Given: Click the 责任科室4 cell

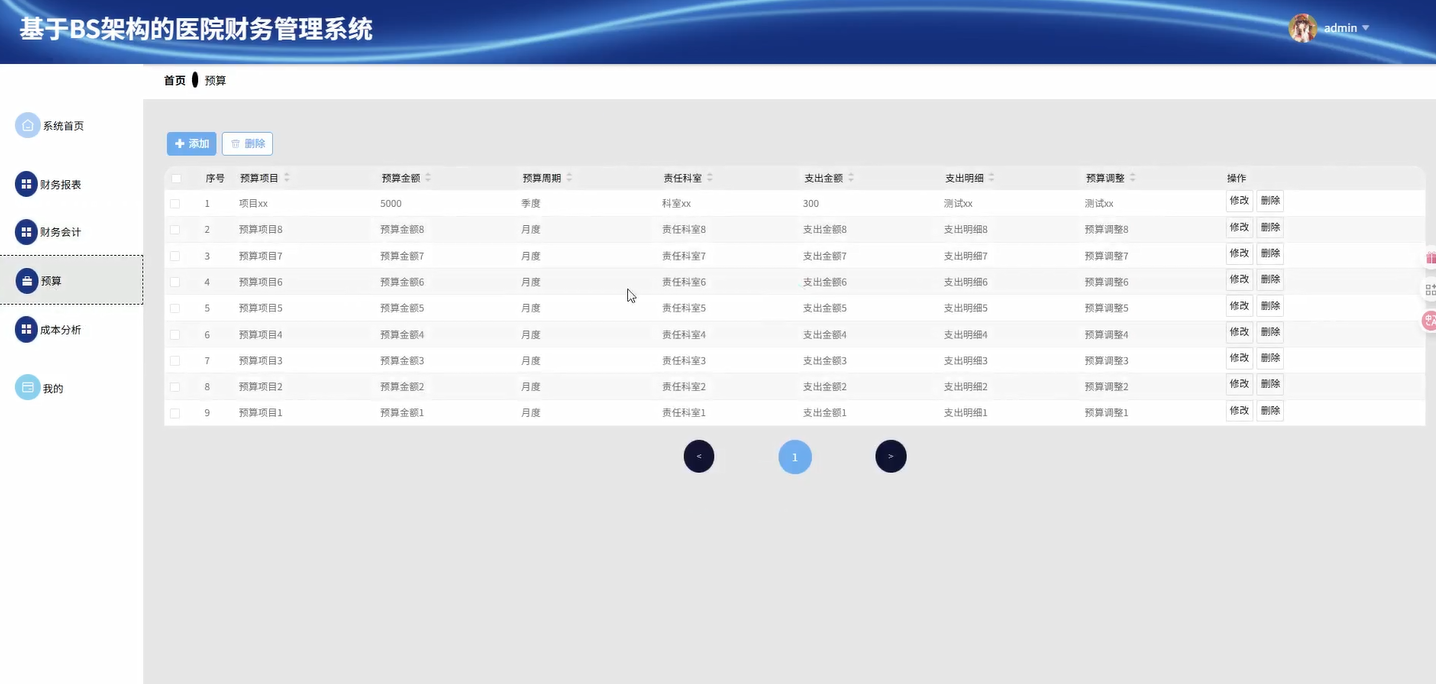Looking at the screenshot, I should point(684,334).
